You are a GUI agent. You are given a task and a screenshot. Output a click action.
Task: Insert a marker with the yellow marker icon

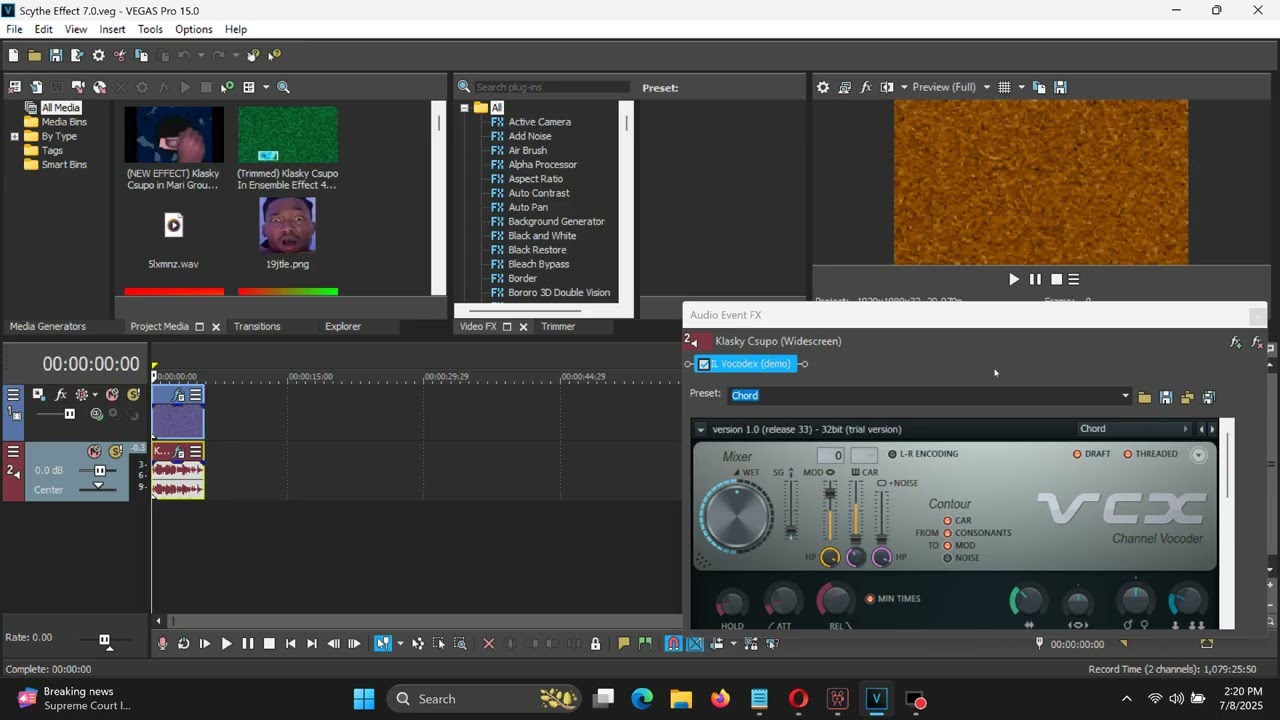click(624, 644)
